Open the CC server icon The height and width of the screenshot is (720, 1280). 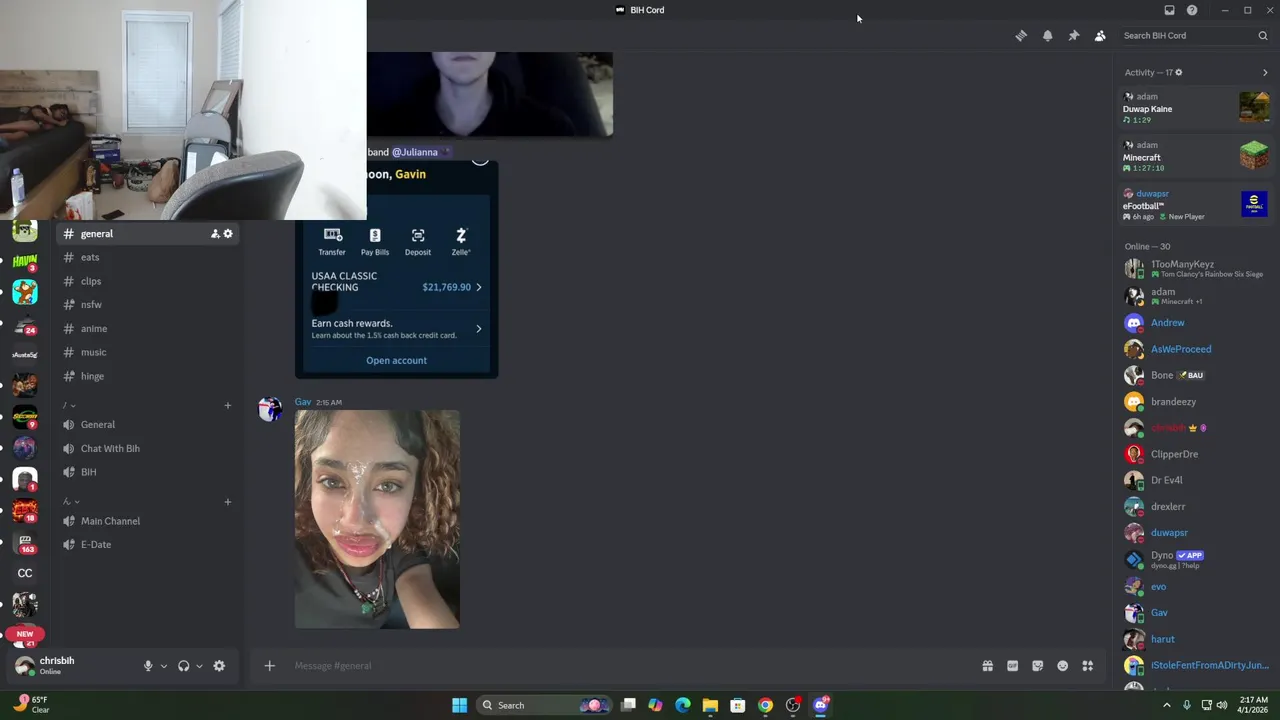coord(25,573)
